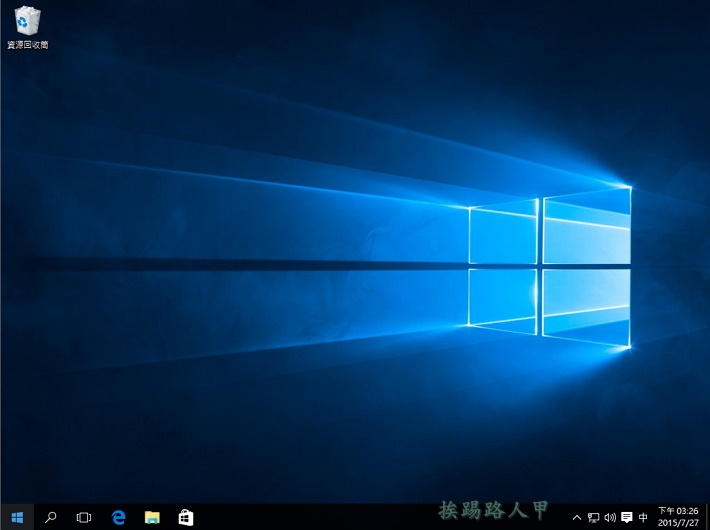Open Action Center notifications icon
This screenshot has width=710, height=530.
pos(627,517)
